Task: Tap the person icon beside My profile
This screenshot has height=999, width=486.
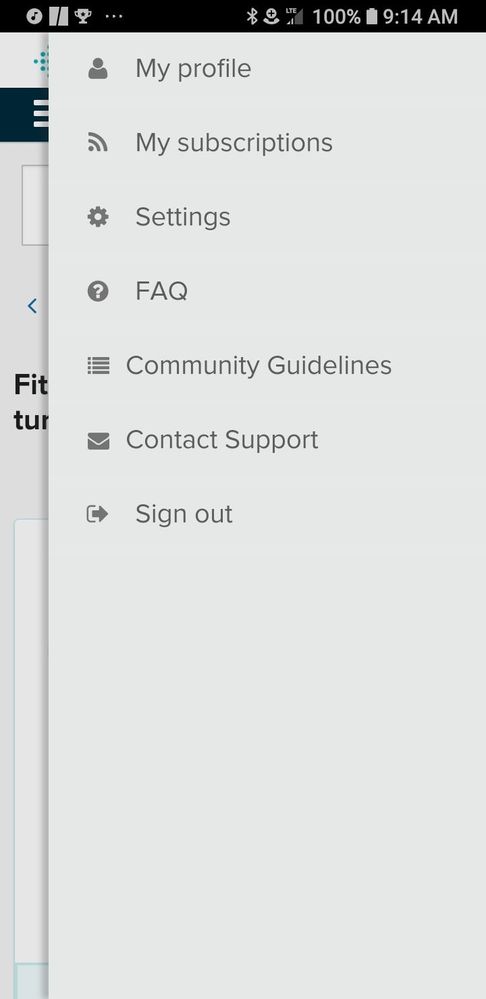Action: [x=97, y=69]
